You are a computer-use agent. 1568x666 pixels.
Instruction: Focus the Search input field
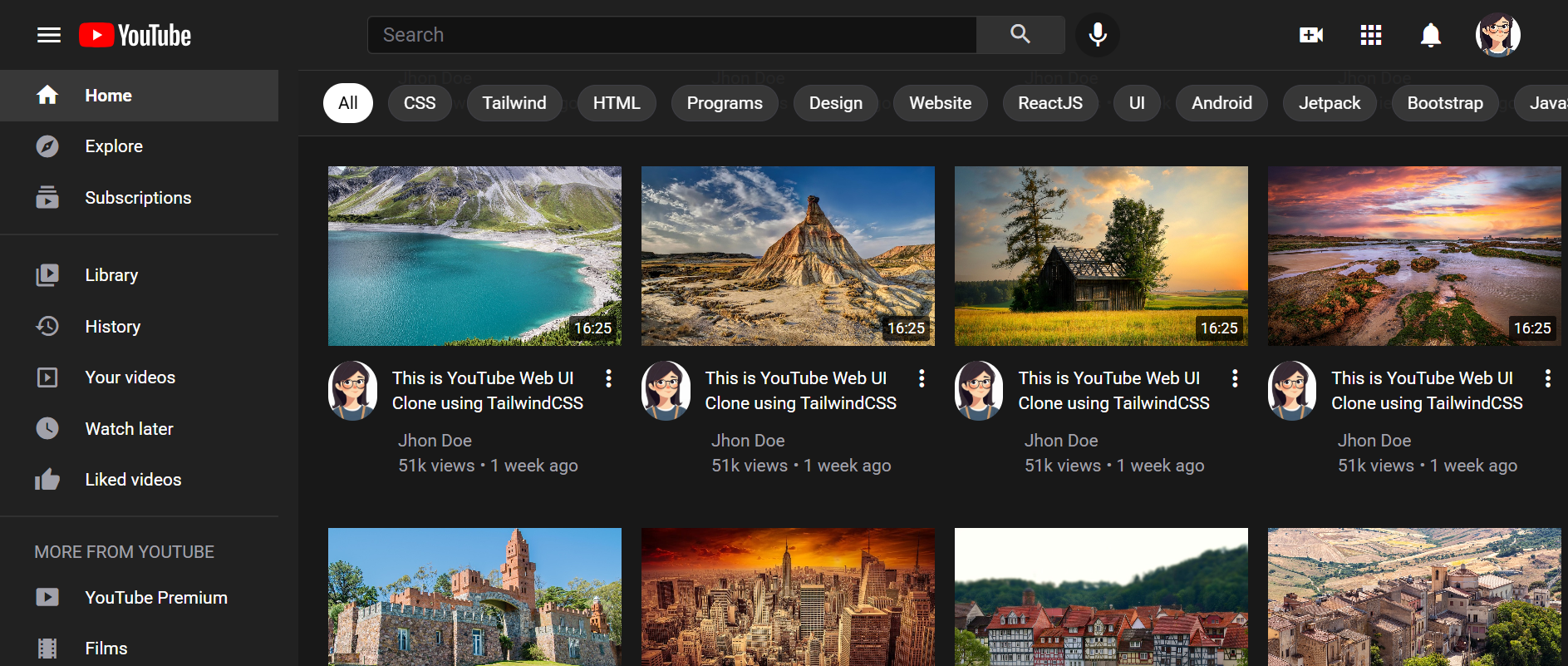(672, 34)
